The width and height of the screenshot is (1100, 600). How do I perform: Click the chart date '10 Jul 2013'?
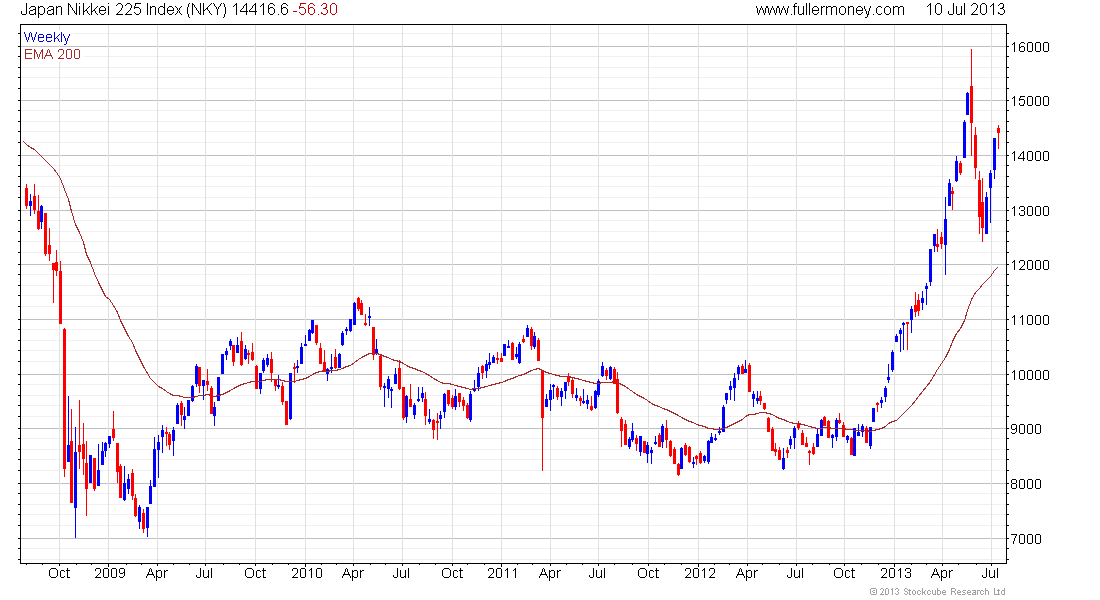tap(965, 10)
